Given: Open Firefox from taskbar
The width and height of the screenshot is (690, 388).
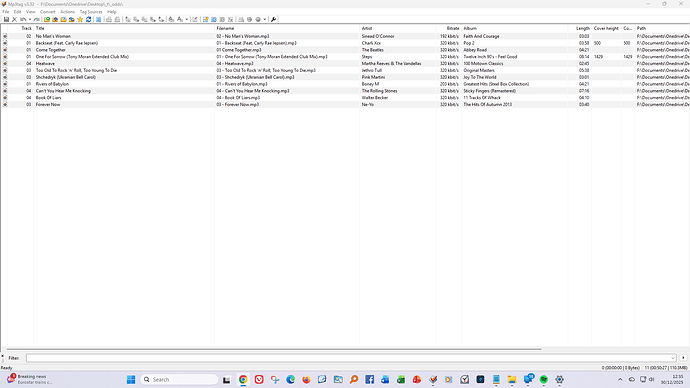Looking at the screenshot, I should point(306,380).
